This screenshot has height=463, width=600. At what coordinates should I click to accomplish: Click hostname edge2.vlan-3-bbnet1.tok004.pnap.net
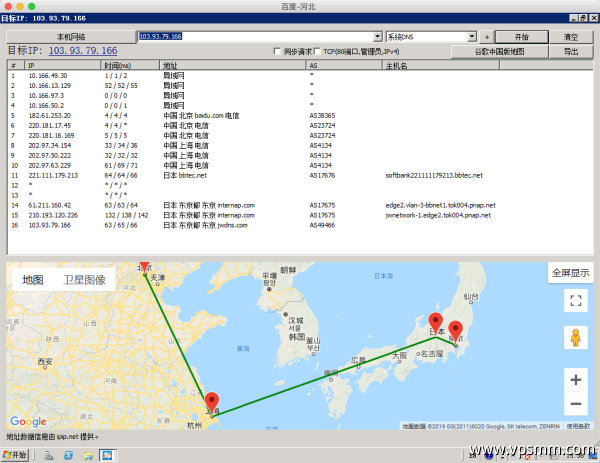440,205
